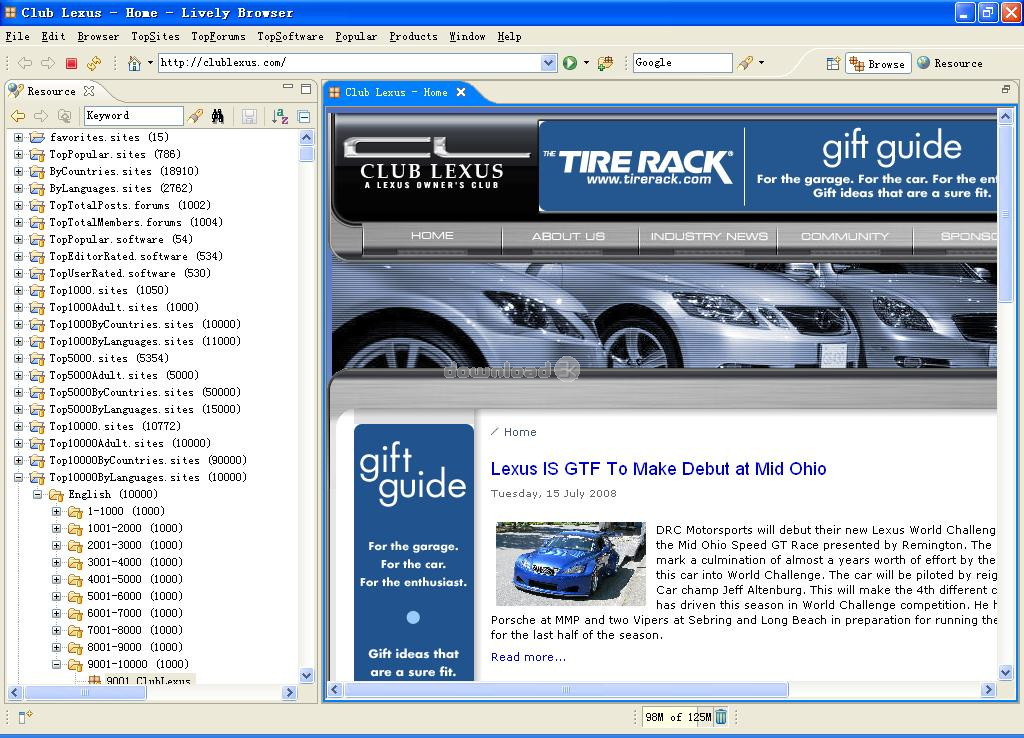Click the binoculars find icon in Resource panel

(217, 116)
